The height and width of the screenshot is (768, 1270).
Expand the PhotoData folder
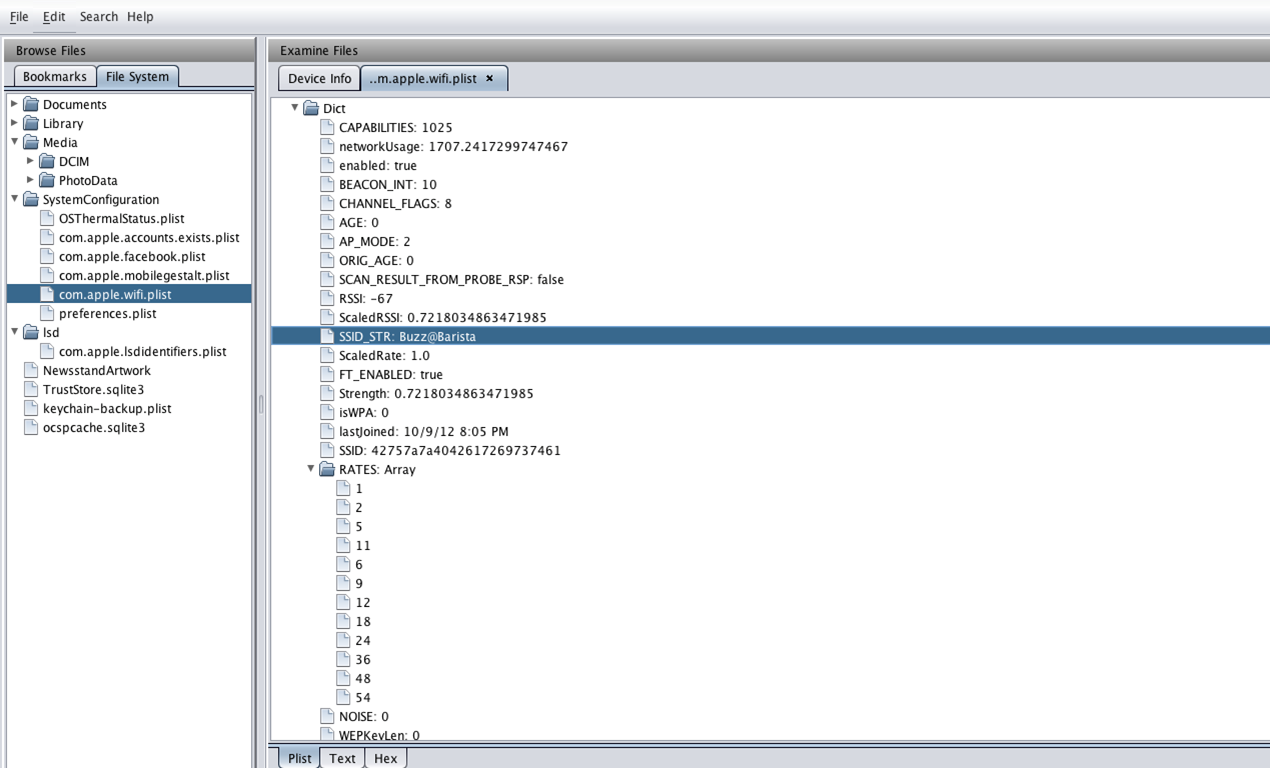coord(30,180)
